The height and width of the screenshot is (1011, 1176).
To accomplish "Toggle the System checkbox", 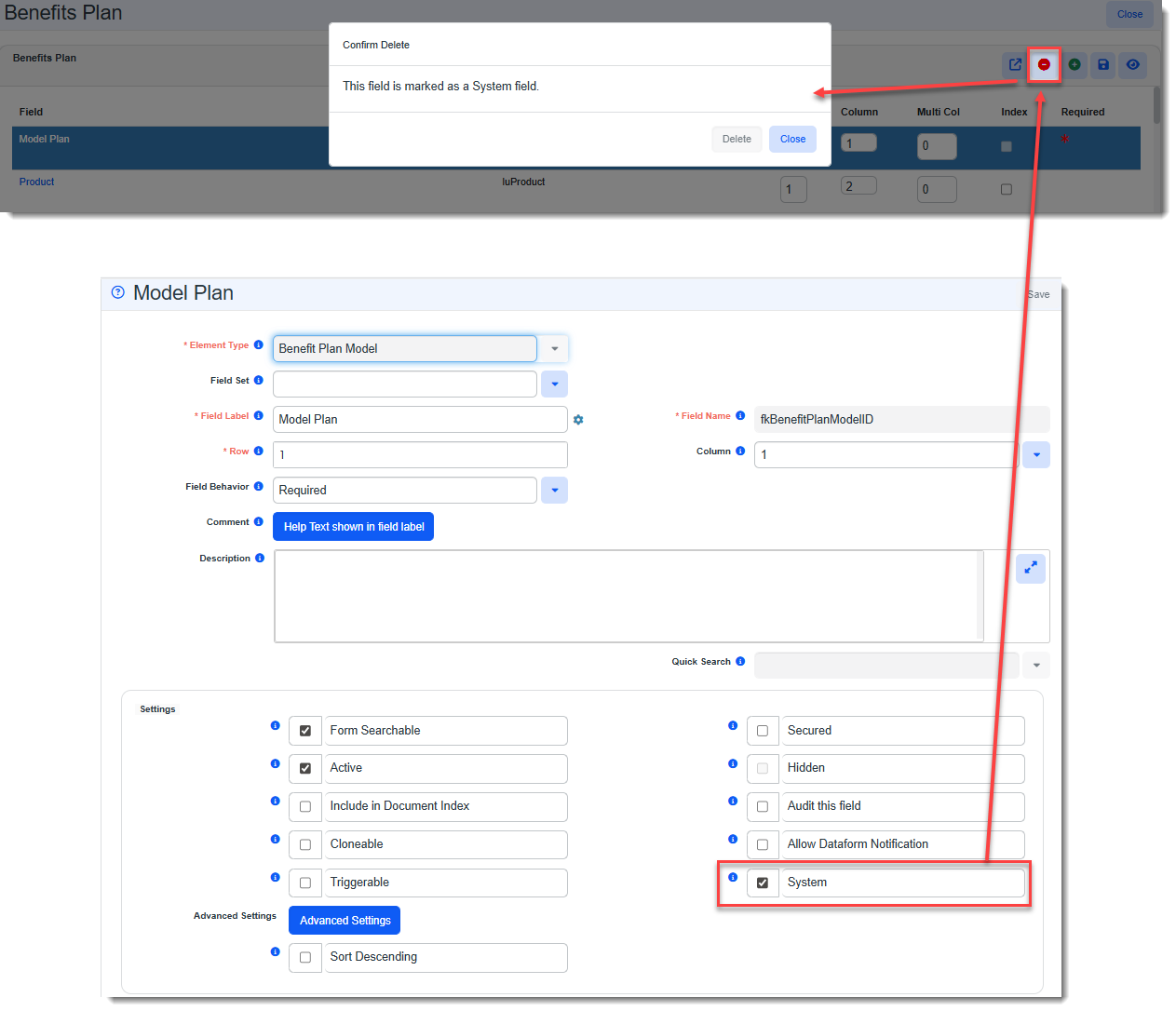I will pos(763,883).
